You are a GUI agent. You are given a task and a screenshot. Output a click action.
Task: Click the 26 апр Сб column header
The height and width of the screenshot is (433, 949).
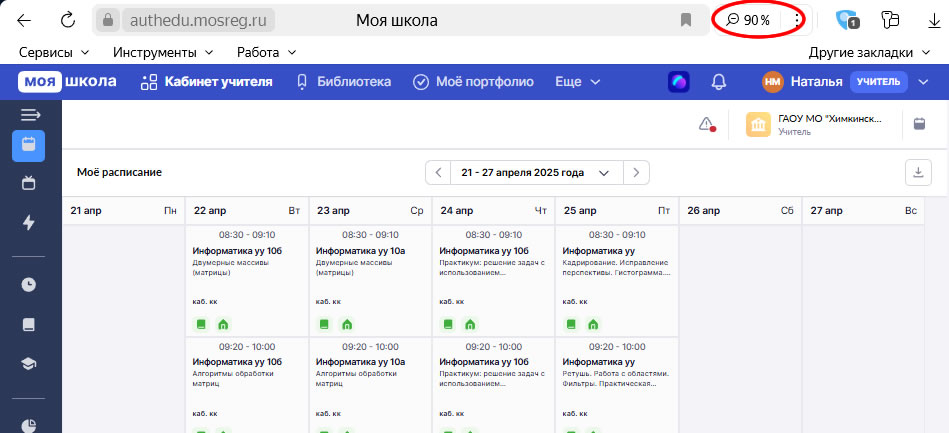tap(740, 211)
